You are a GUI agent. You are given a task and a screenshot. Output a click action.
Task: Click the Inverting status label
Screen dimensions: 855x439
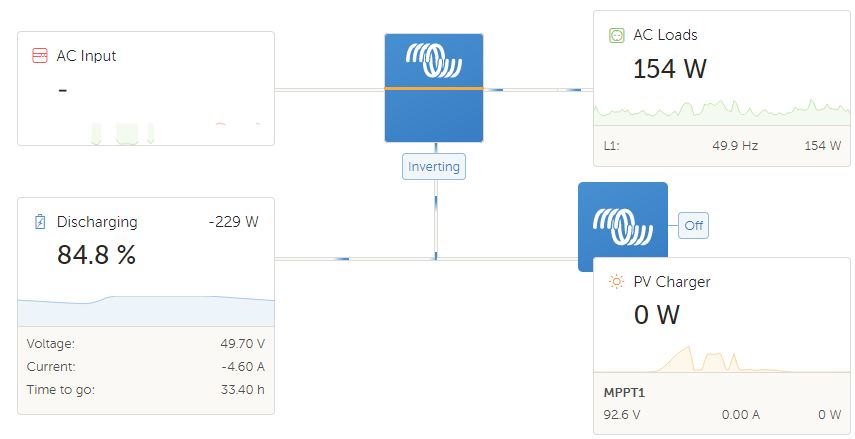434,167
